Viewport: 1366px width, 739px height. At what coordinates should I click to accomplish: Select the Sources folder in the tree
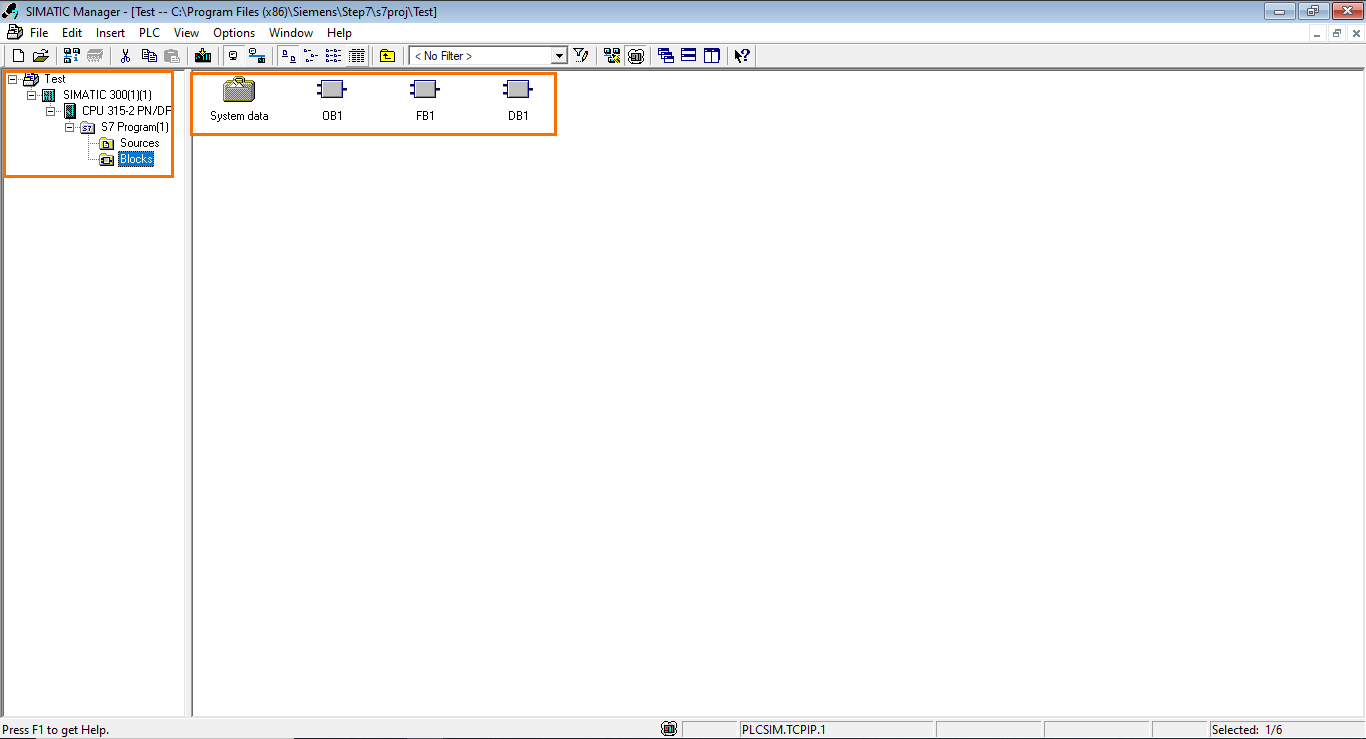click(140, 142)
